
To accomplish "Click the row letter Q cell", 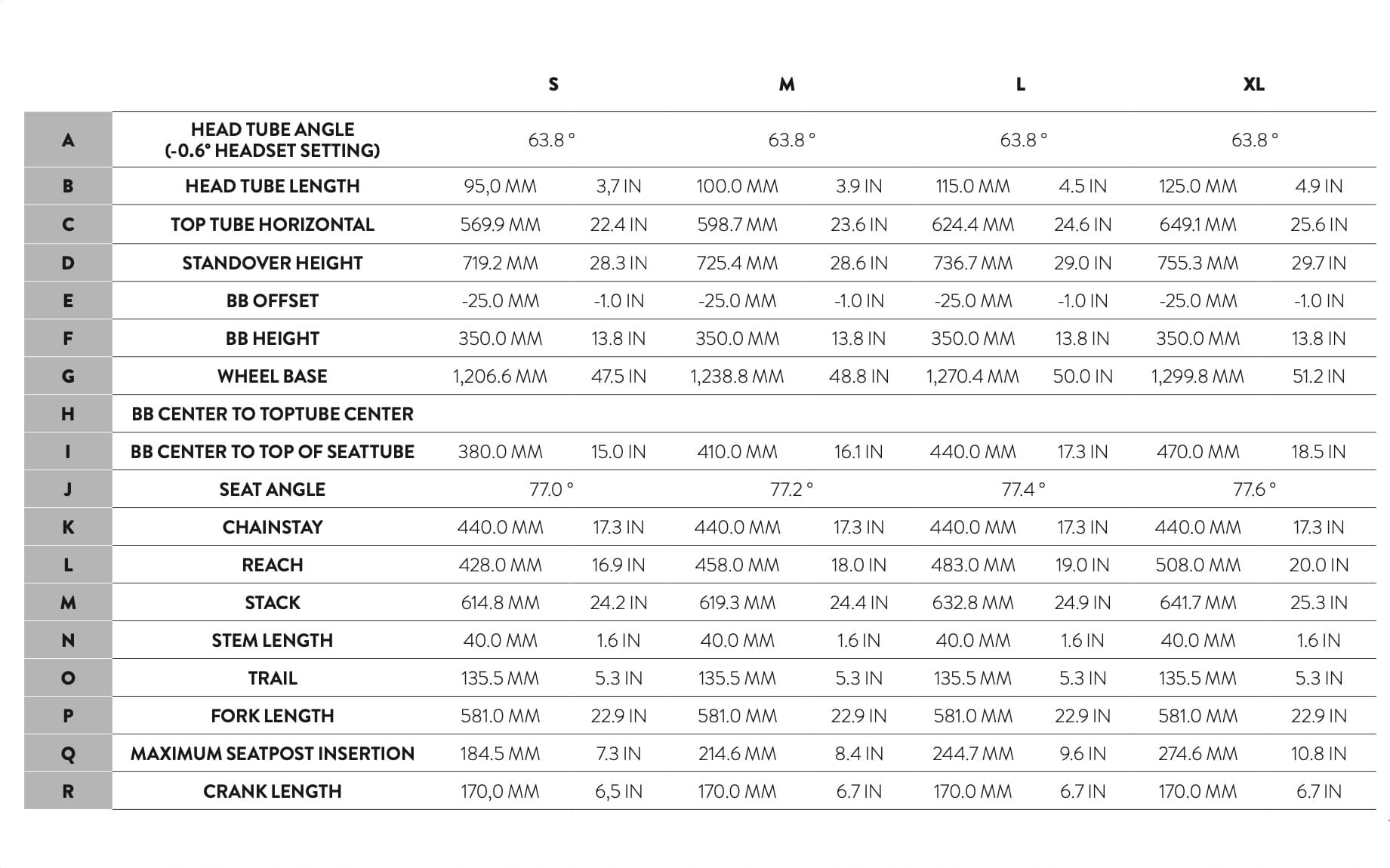I will point(68,753).
